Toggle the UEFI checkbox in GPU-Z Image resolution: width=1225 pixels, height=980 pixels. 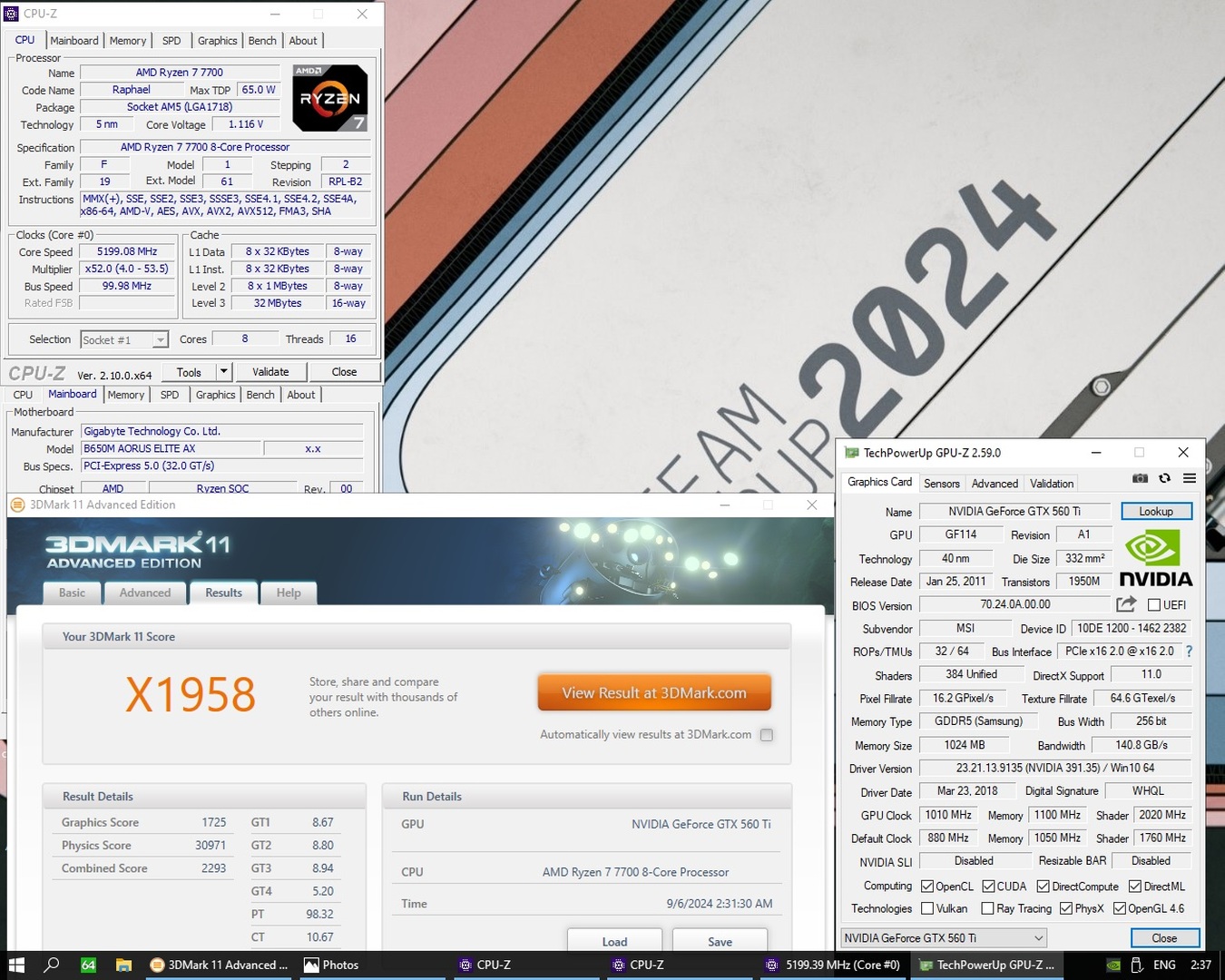tap(1154, 604)
